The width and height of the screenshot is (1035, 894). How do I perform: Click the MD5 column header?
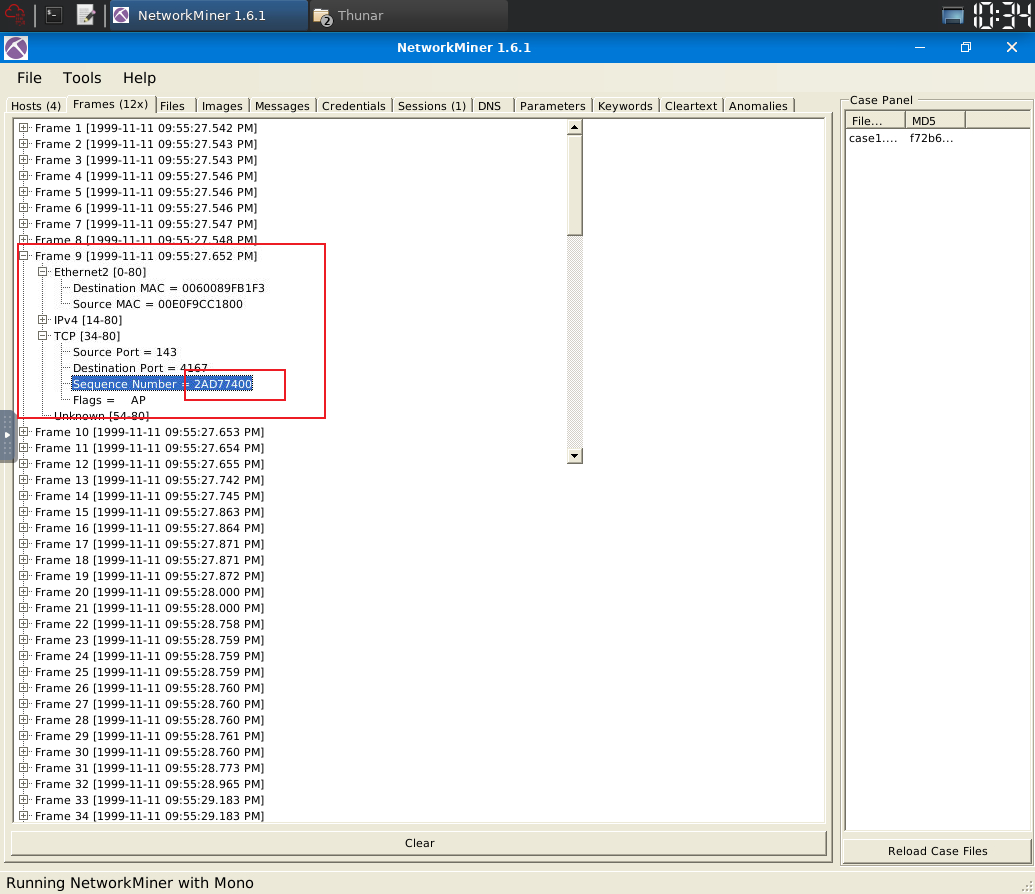pos(935,121)
